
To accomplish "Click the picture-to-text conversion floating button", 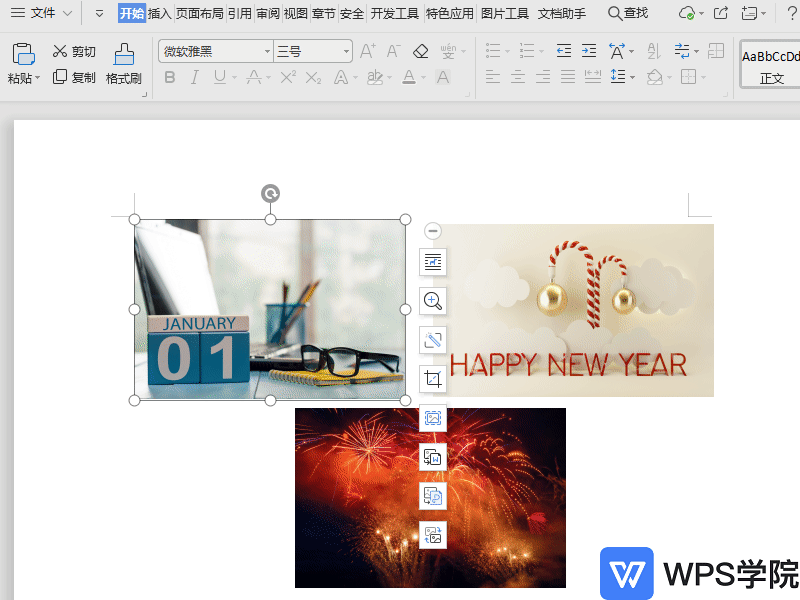I will [433, 457].
